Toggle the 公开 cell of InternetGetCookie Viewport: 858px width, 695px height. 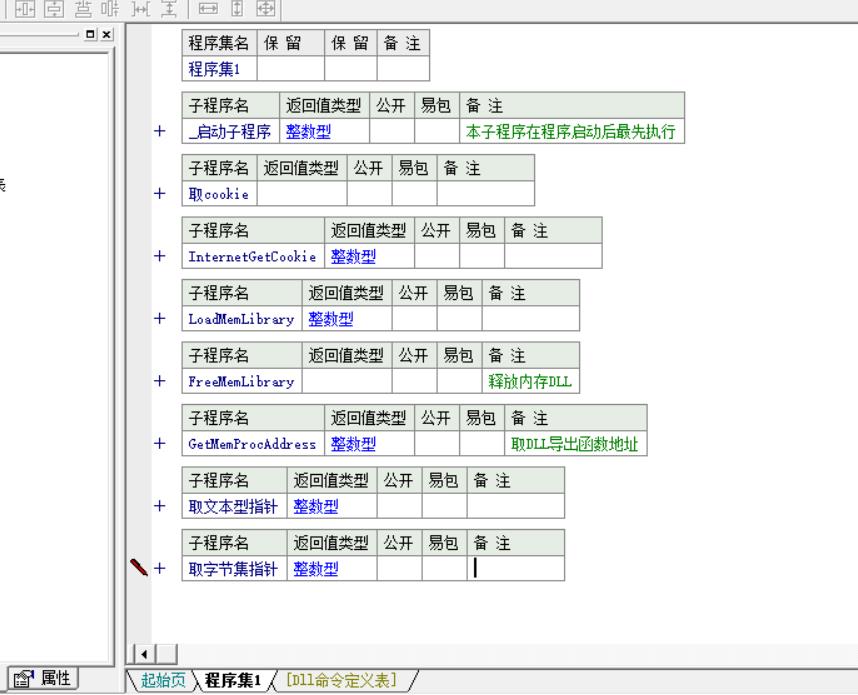(x=437, y=256)
